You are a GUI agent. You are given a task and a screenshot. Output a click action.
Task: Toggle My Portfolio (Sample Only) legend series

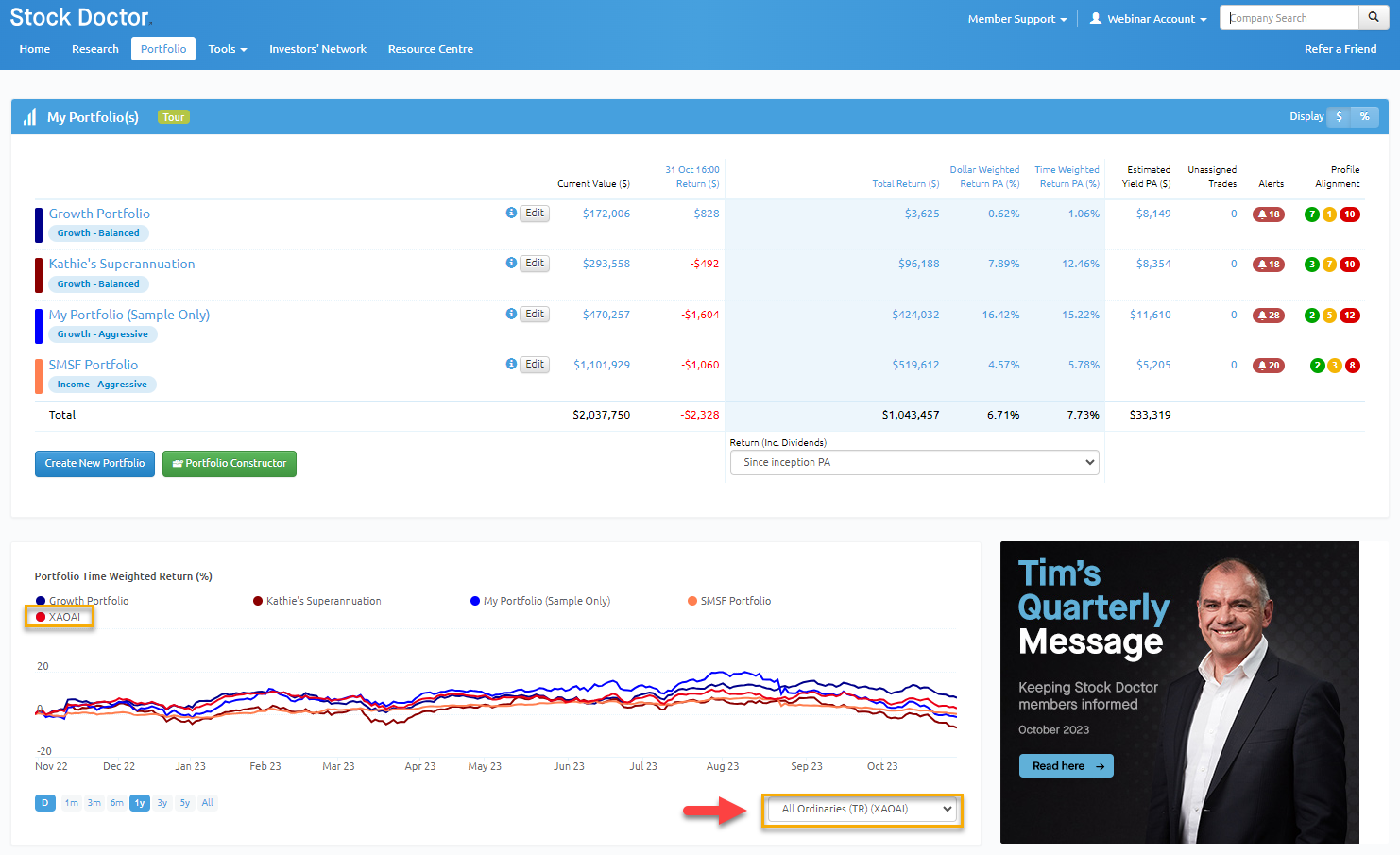pyautogui.click(x=540, y=601)
